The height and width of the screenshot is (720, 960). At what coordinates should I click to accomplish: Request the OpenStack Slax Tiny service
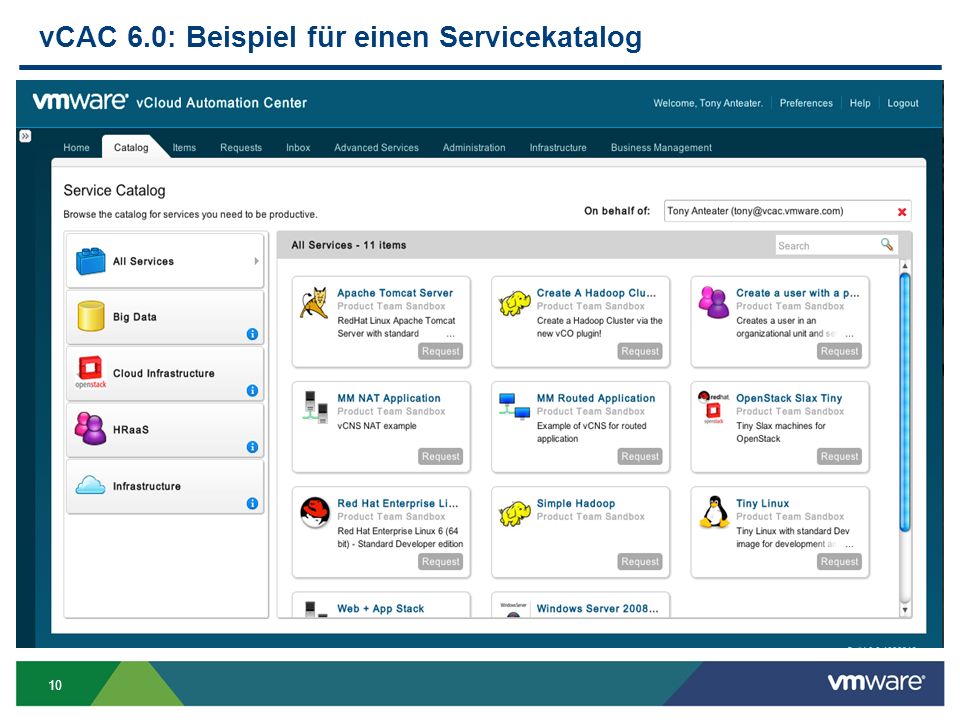[x=839, y=457]
